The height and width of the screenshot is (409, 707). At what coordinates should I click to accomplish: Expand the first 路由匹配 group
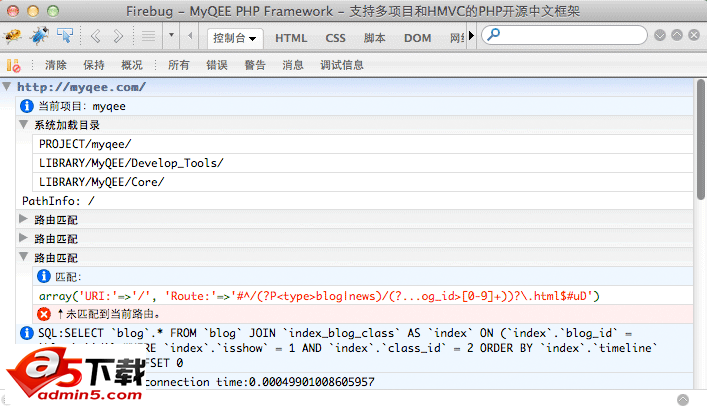click(x=24, y=219)
